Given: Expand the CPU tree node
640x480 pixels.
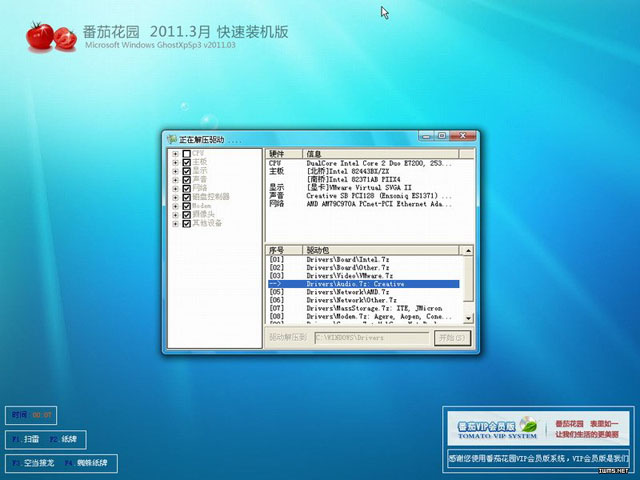Looking at the screenshot, I should pos(175,154).
